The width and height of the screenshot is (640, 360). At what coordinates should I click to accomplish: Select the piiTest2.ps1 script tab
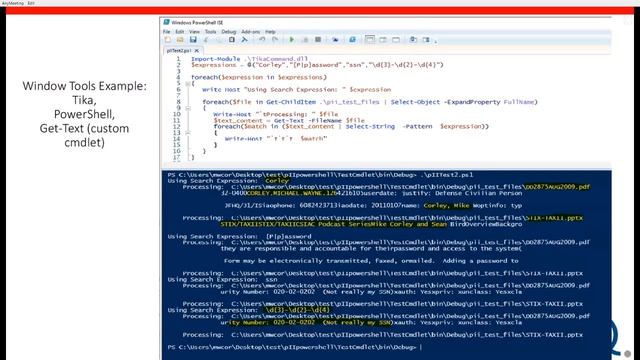179,51
